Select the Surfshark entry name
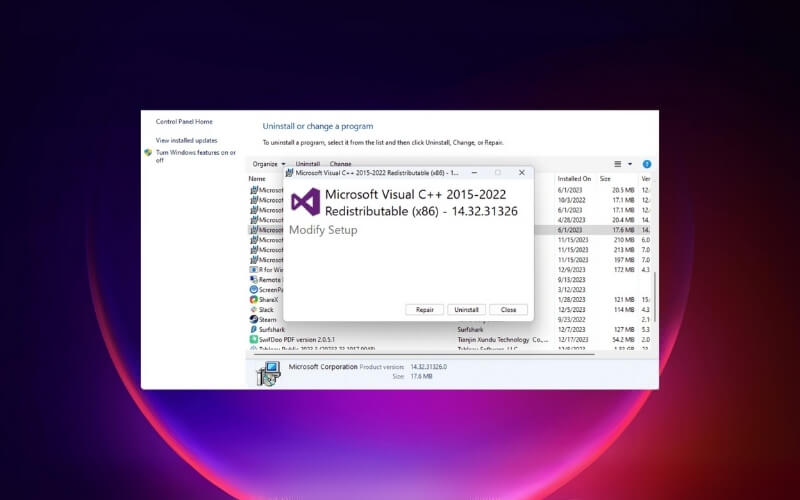 pos(271,330)
